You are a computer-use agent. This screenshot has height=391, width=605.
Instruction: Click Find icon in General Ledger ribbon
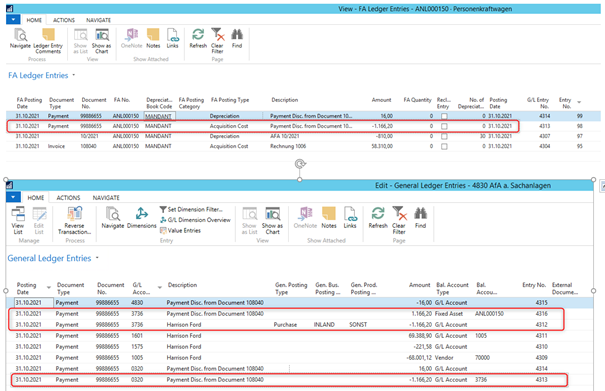(420, 218)
